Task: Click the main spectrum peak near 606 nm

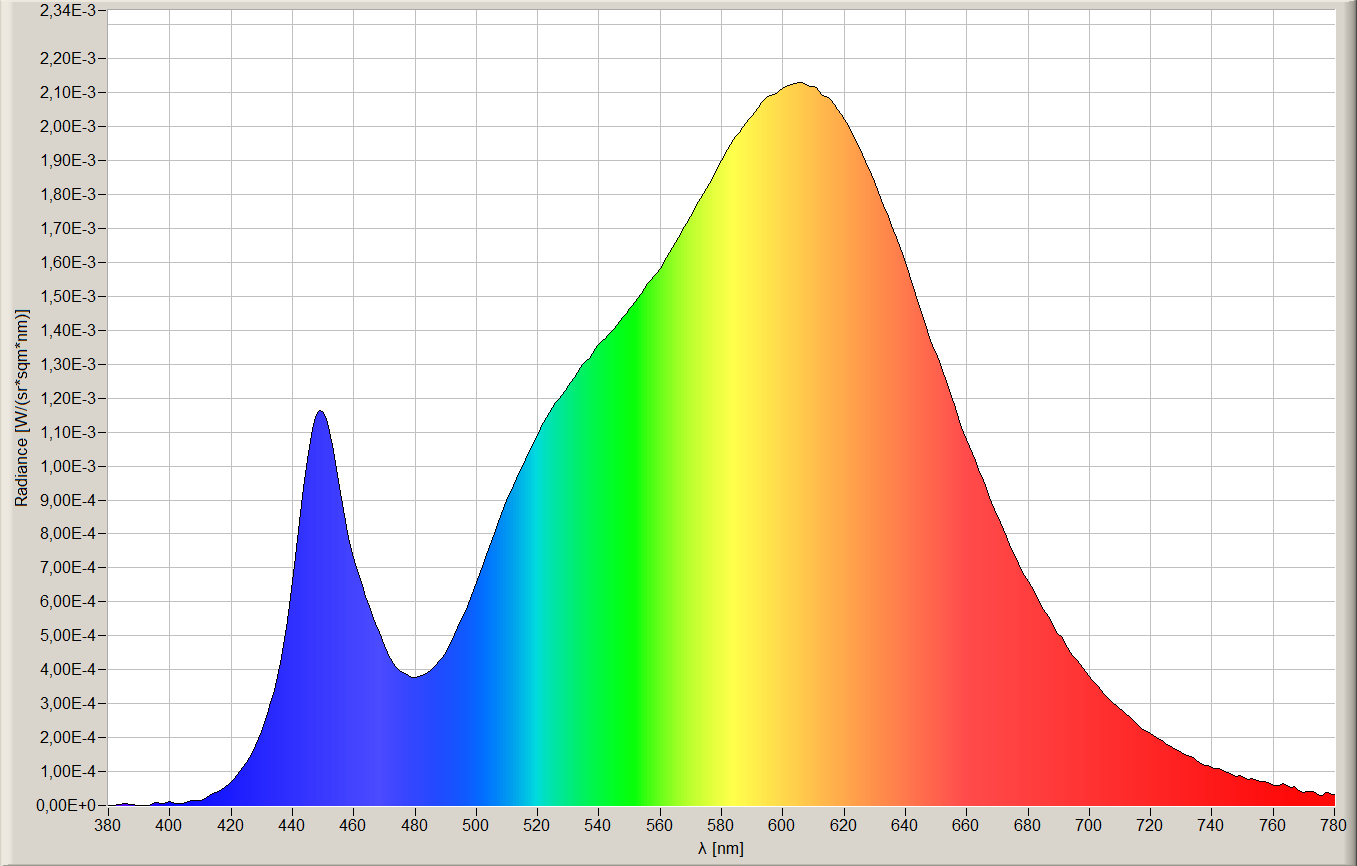Action: [800, 84]
